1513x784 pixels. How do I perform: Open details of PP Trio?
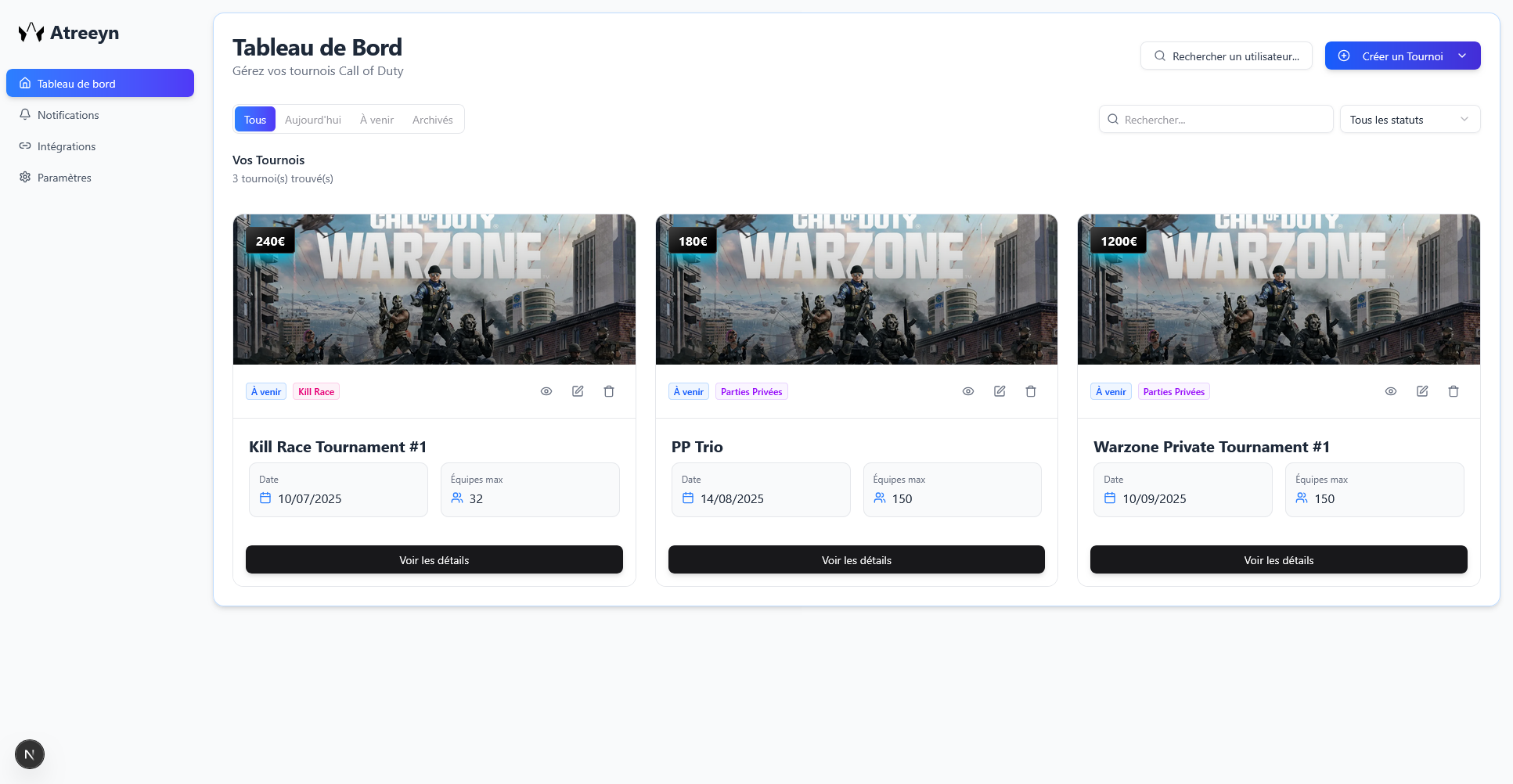[x=856, y=559]
